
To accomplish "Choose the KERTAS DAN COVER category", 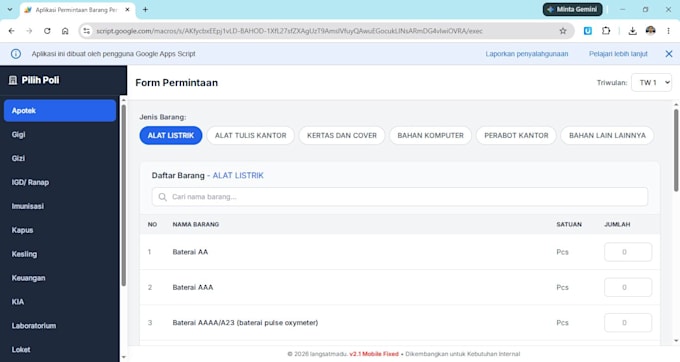I will tap(342, 135).
